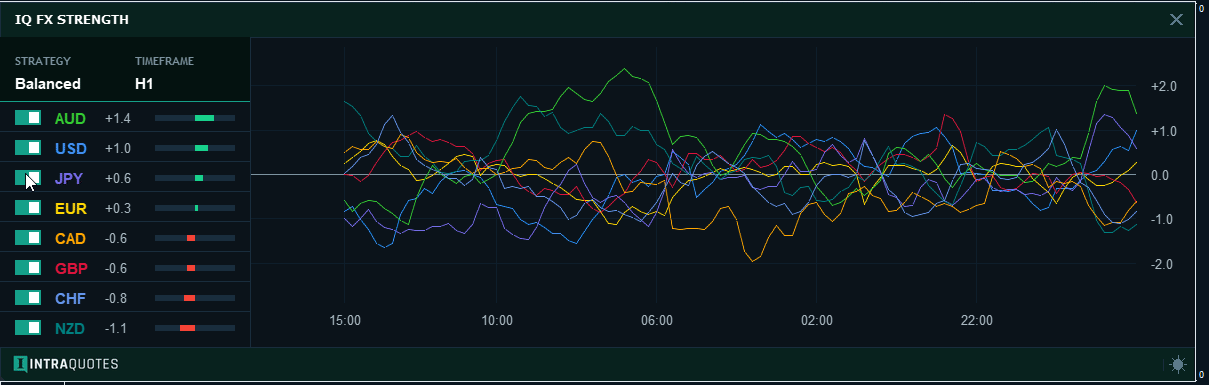The image size is (1209, 385).
Task: Select the GBP currency label
Action: pos(70,269)
